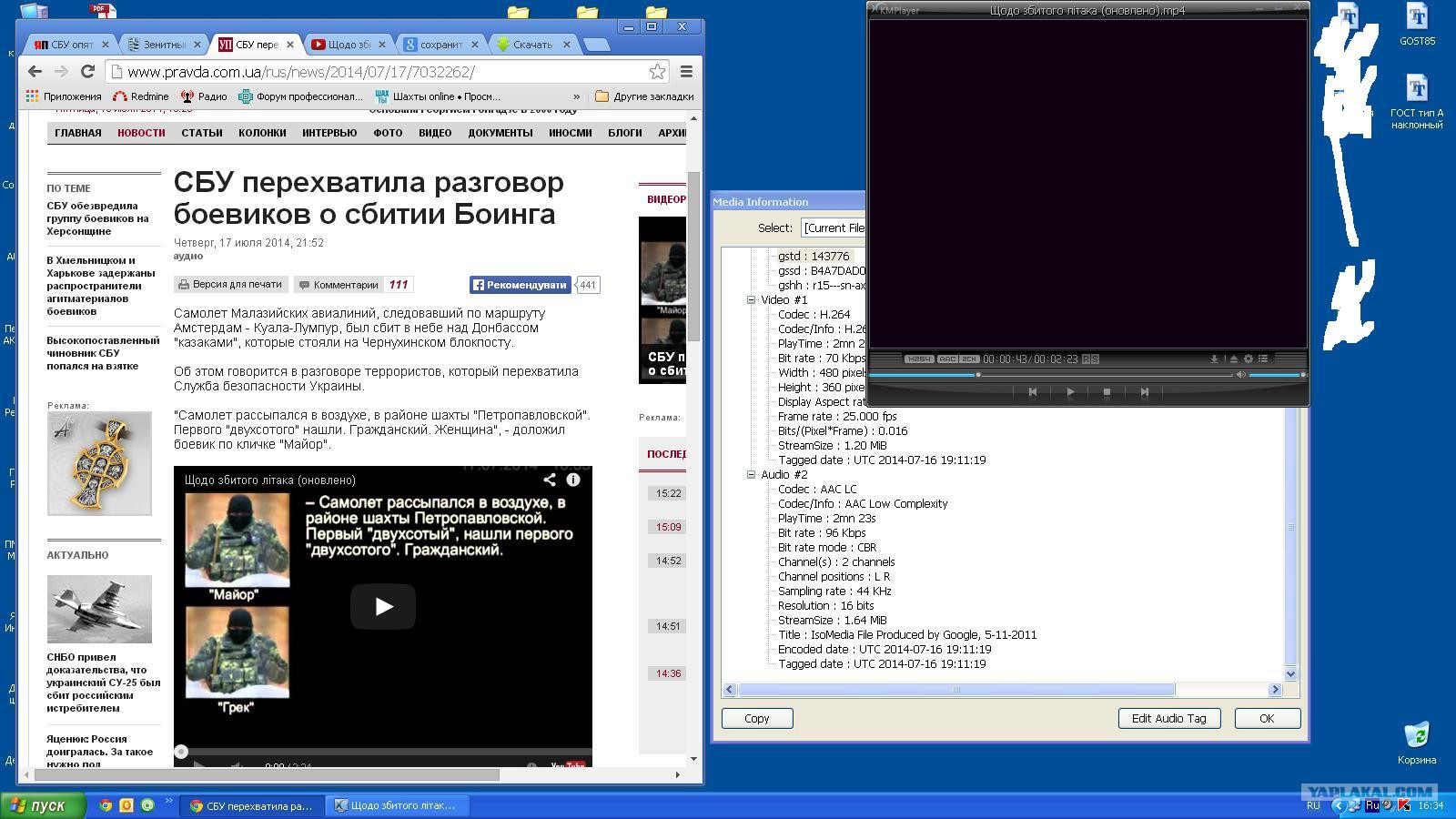Reload the pravda.com.ua page
This screenshot has height=819, width=1456.
tap(87, 72)
